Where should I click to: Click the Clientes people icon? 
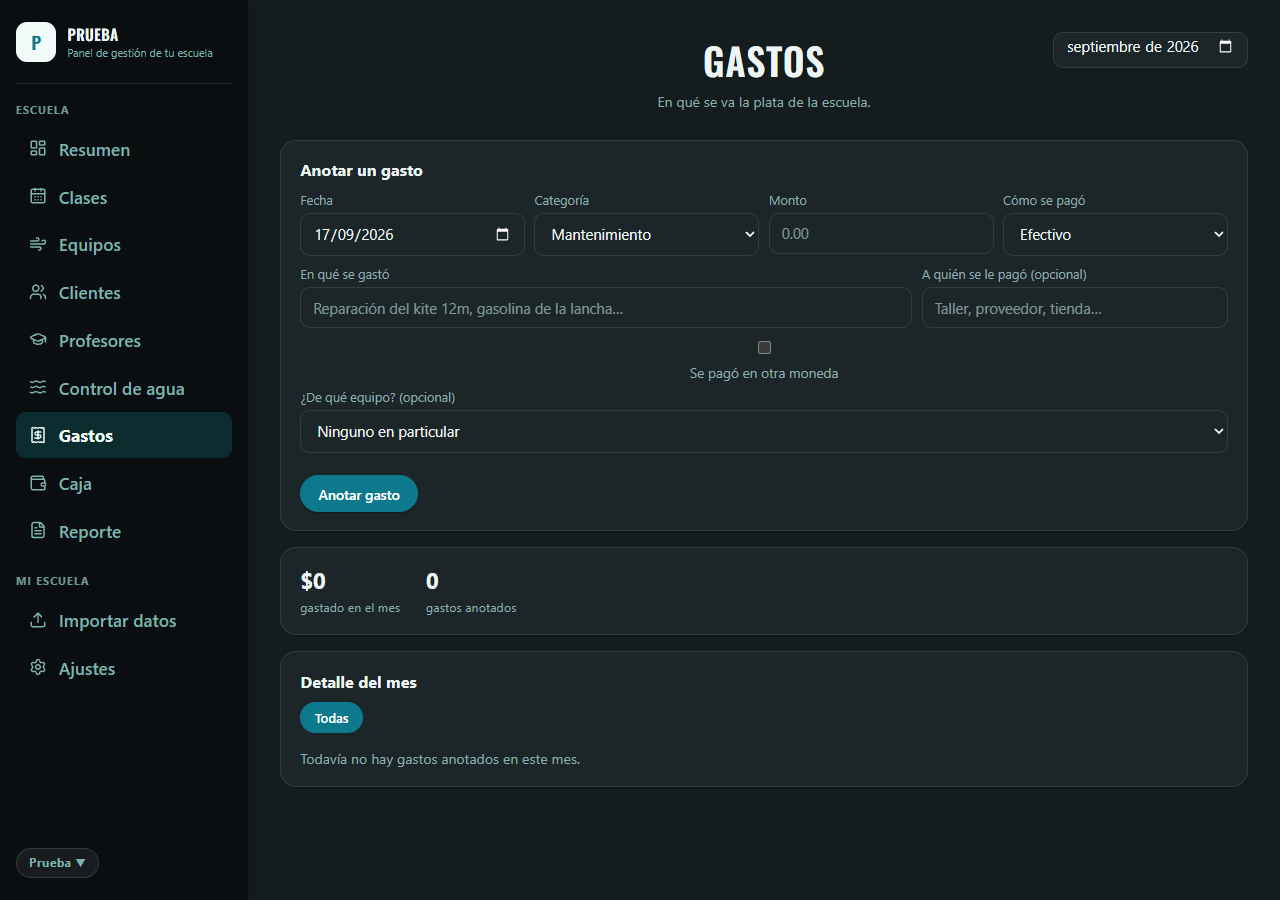click(38, 293)
